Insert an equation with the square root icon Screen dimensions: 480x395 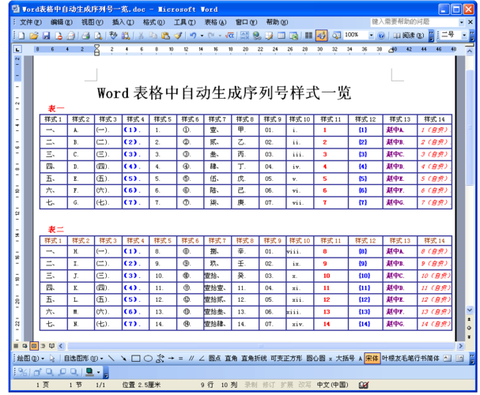coord(229,35)
